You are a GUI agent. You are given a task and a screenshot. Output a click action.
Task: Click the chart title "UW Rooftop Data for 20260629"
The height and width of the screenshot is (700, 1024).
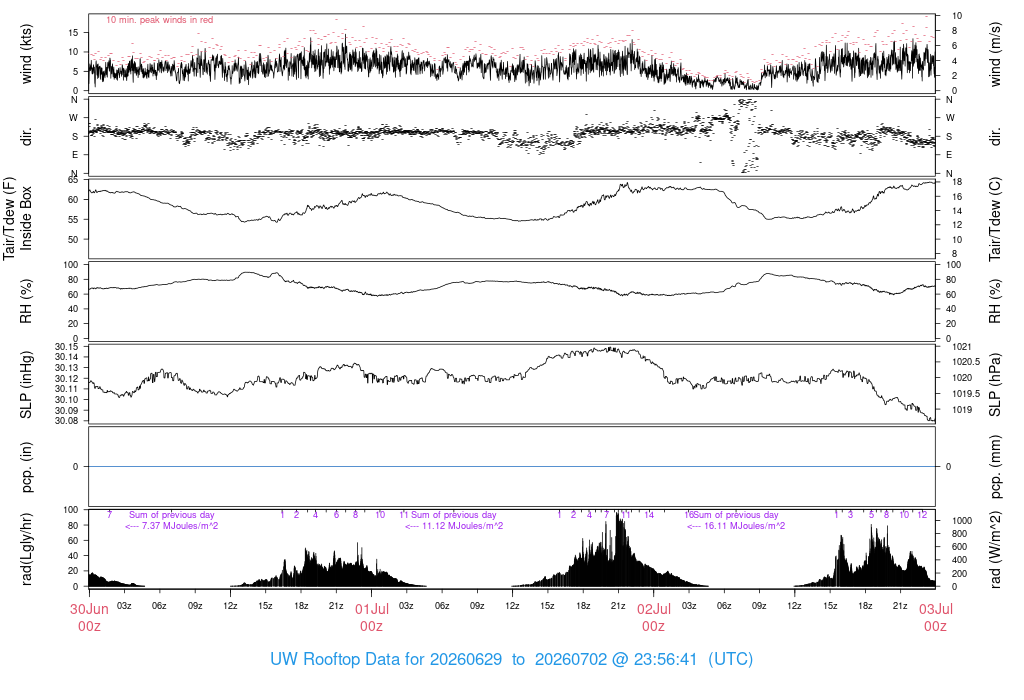(x=386, y=659)
